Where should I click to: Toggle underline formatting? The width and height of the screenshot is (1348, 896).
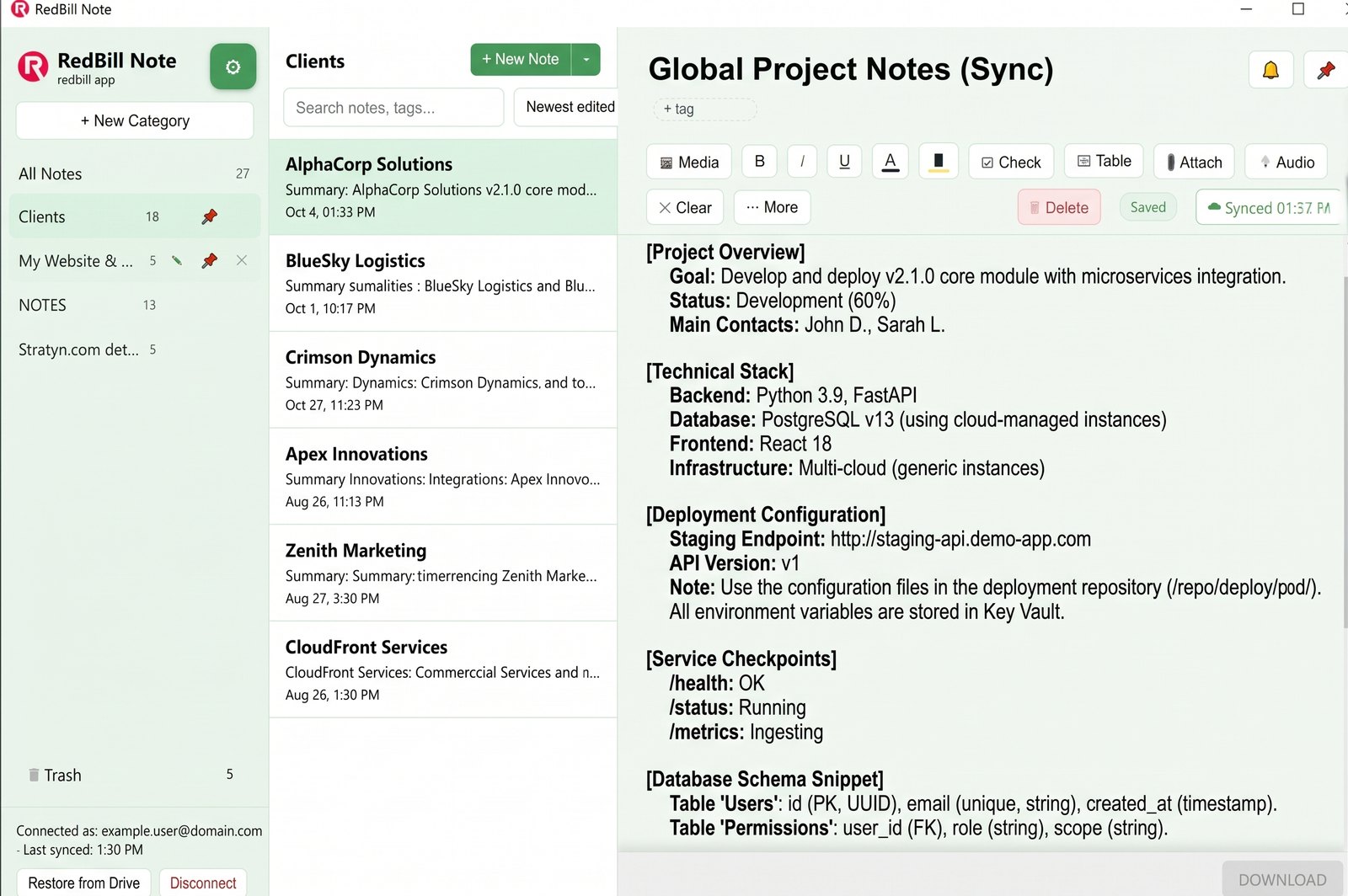(x=844, y=162)
